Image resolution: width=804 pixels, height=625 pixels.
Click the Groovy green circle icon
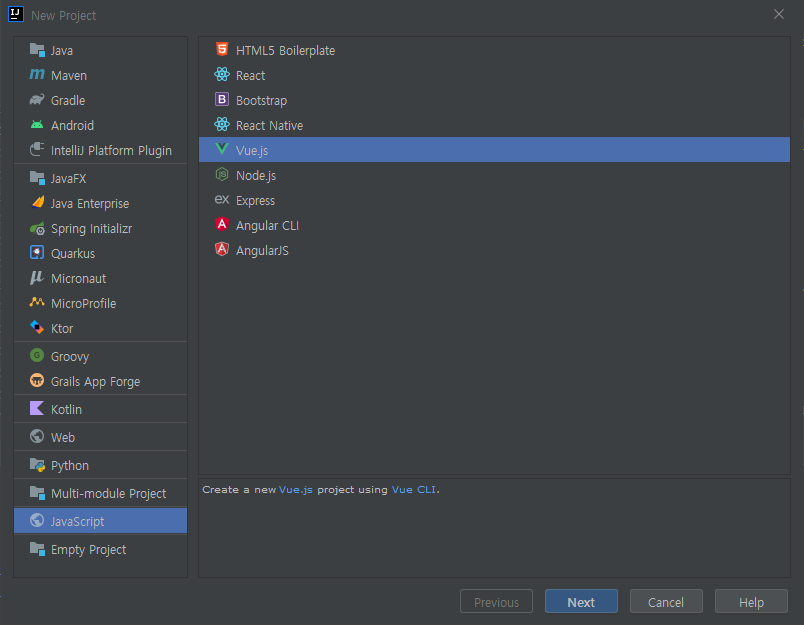point(37,355)
